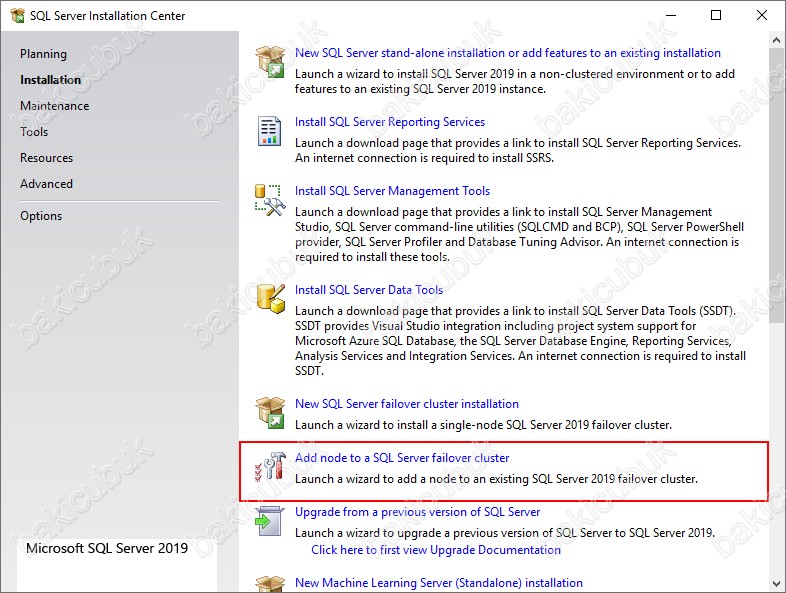Click the 'Microsoft SQL Server 2019' label
Viewport: 786px width, 593px height.
click(107, 548)
